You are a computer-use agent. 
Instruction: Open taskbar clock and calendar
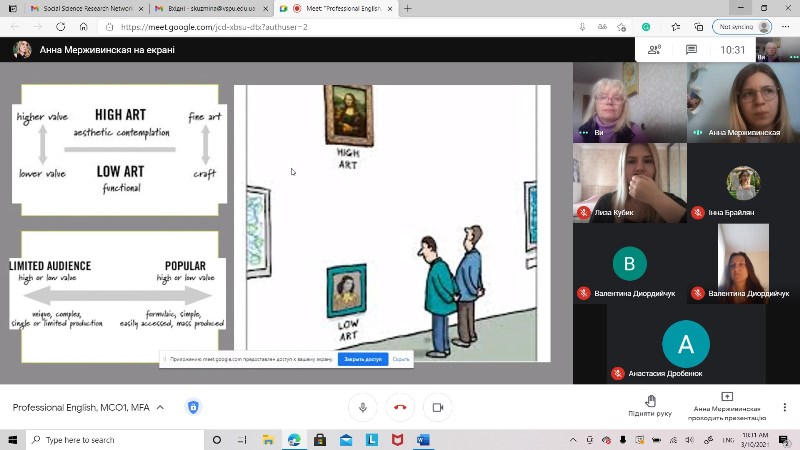click(755, 440)
